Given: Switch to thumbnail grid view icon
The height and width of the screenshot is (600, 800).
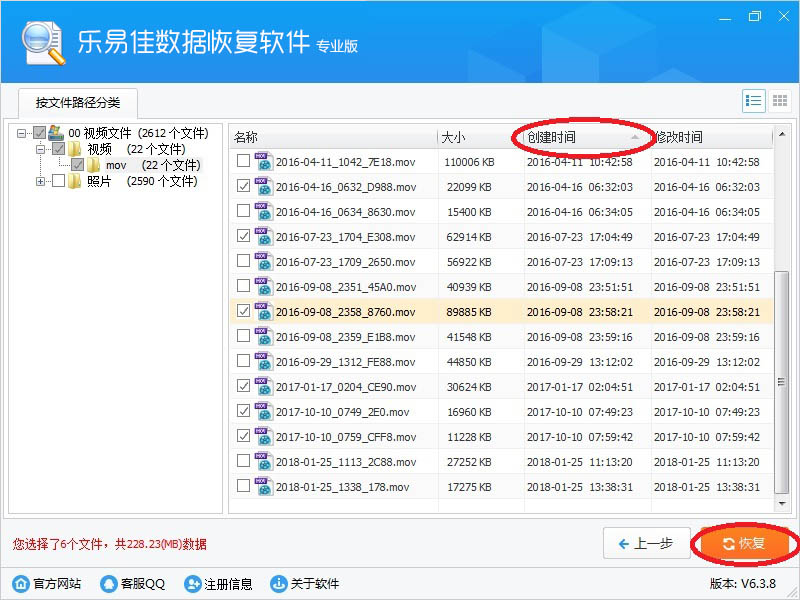Looking at the screenshot, I should point(779,101).
